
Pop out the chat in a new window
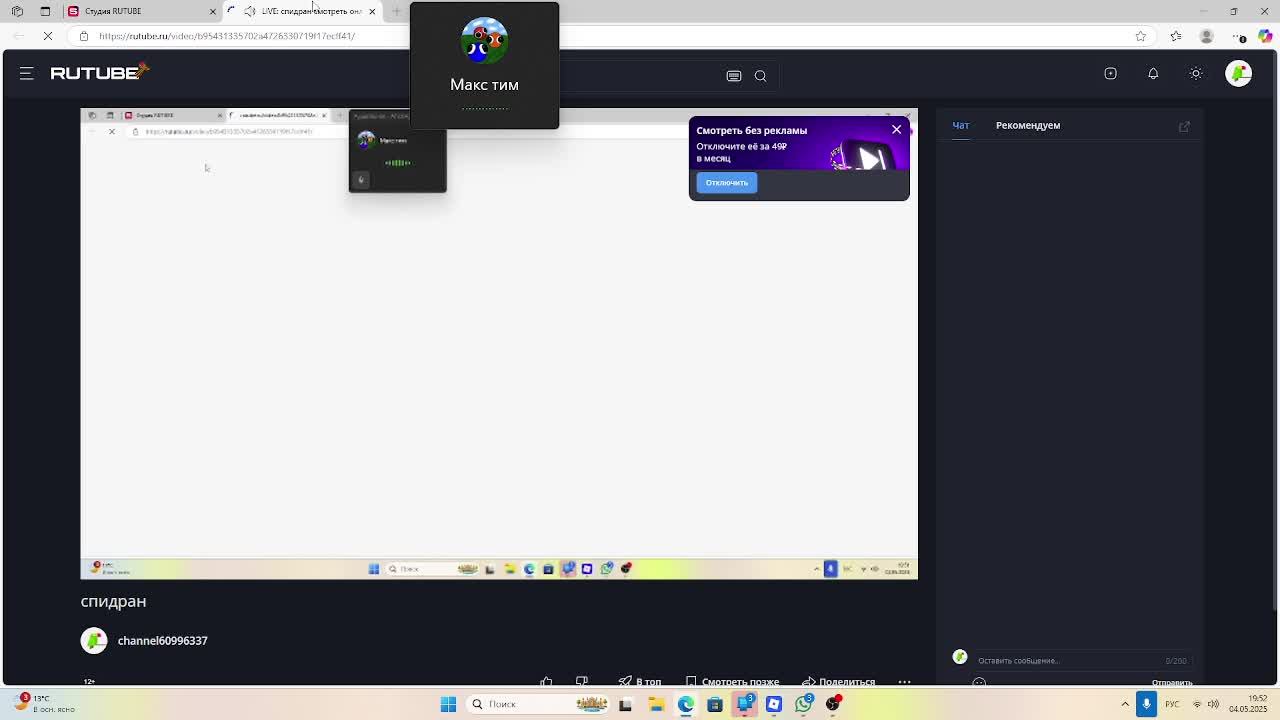click(x=1184, y=126)
